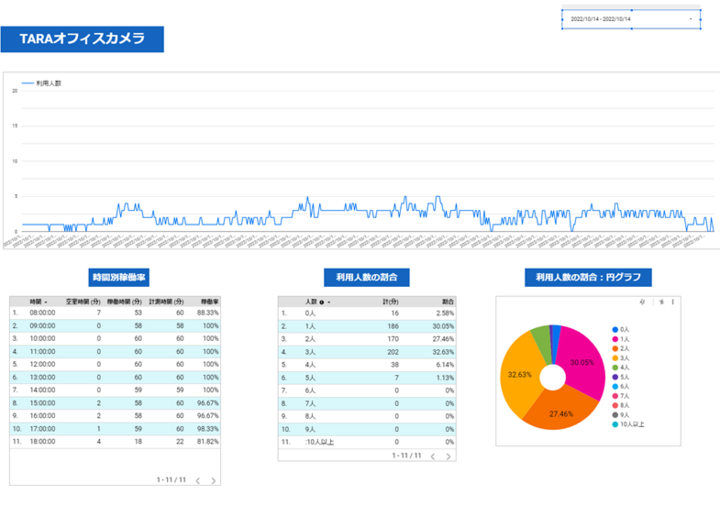Click the TARAオフィスカメラ title banner
Screen dimensions: 720x505
tap(82, 39)
